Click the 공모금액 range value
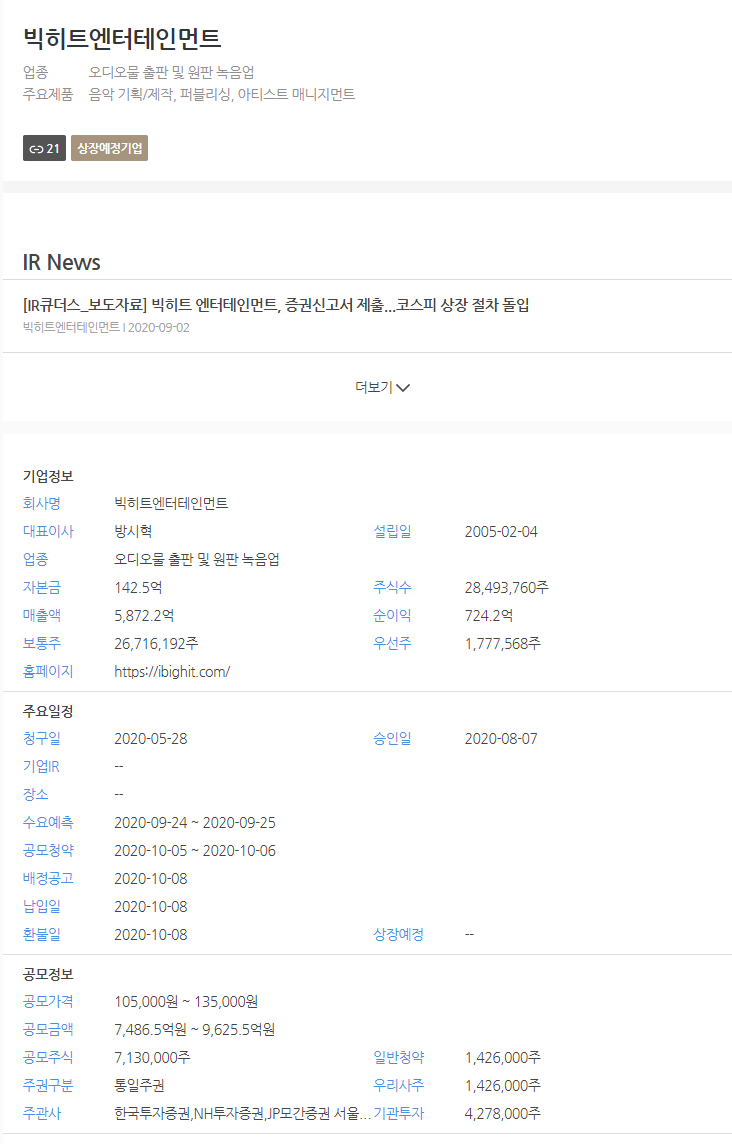This screenshot has width=732, height=1144. [195, 1029]
